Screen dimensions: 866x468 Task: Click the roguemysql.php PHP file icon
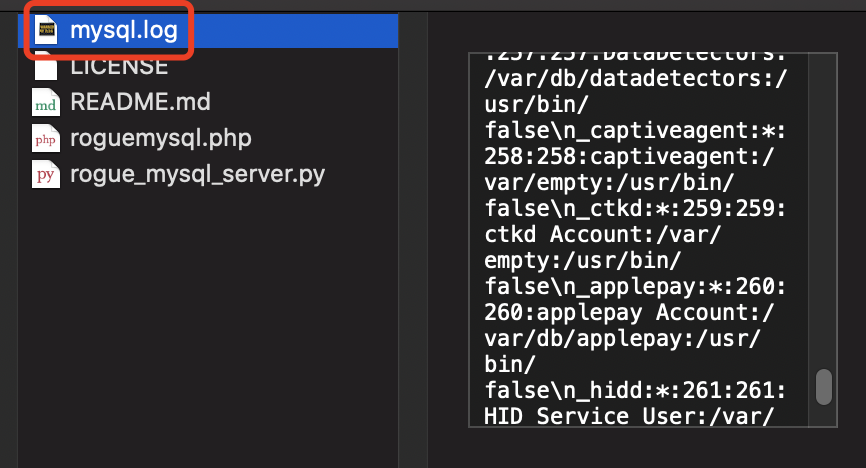(x=47, y=138)
